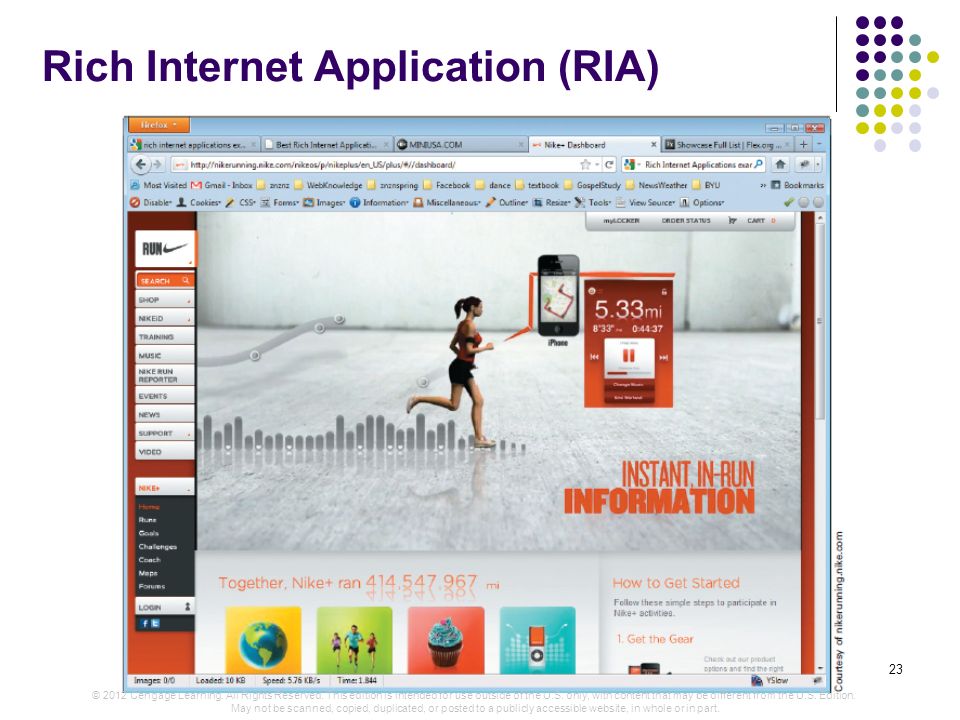Open NIKE RUN REPORTER in the sidebar
The width and height of the screenshot is (960, 720).
(165, 375)
